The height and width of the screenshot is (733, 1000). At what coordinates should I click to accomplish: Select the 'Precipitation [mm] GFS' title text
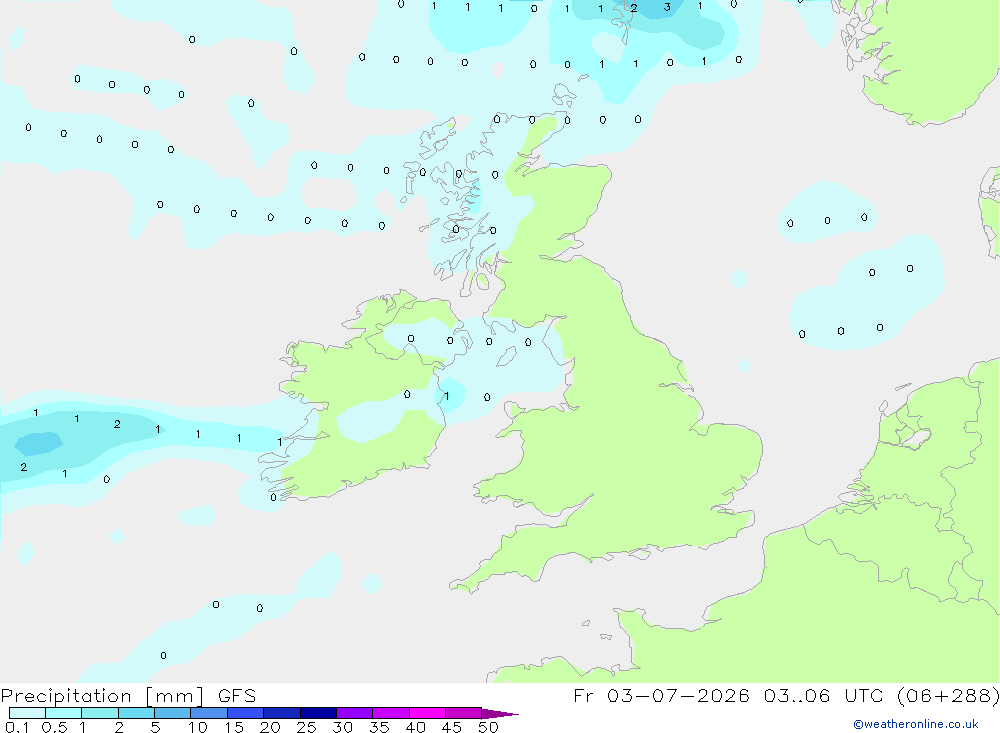(128, 696)
